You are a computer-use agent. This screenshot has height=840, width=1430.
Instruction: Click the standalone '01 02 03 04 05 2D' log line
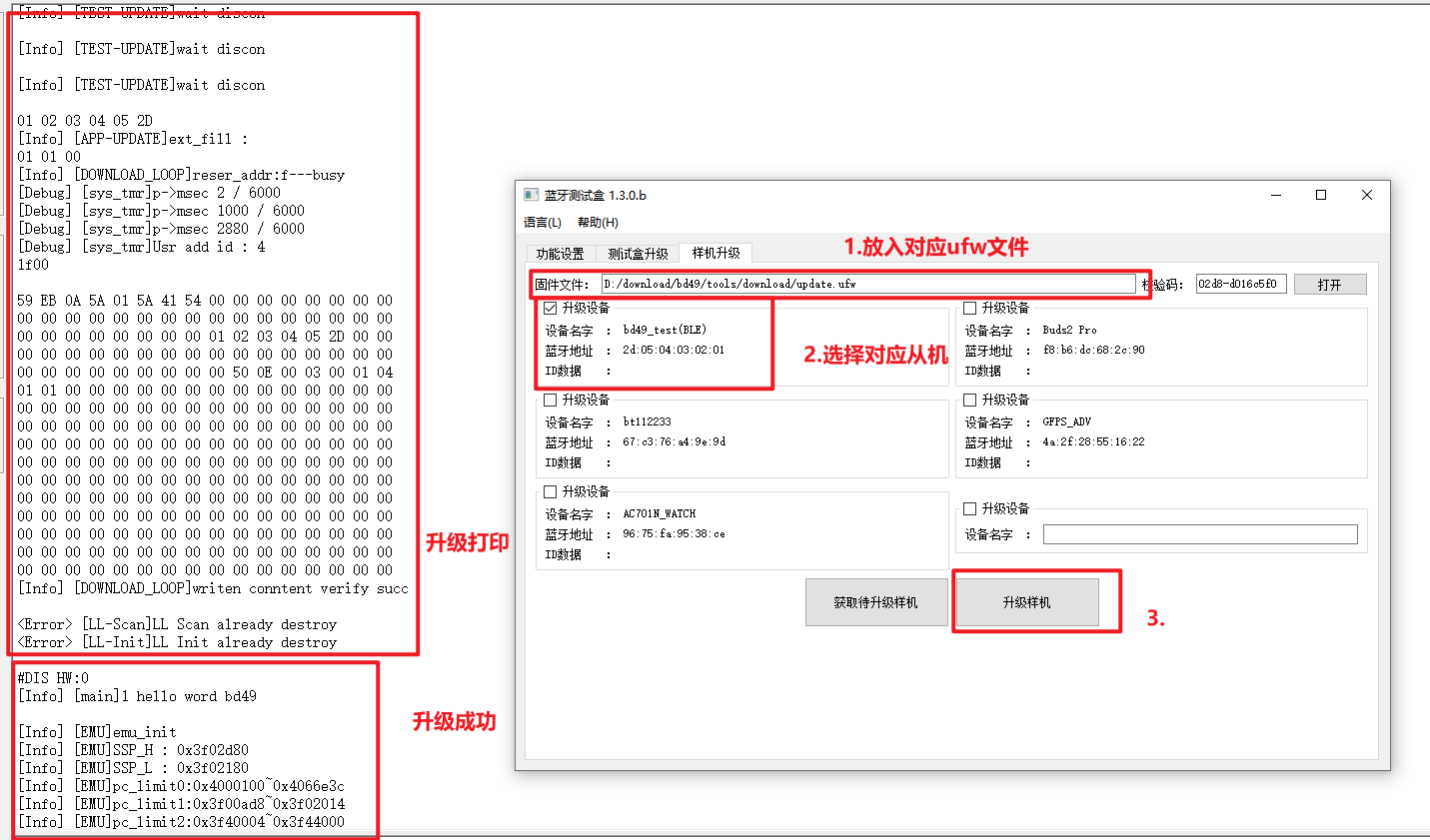click(85, 121)
